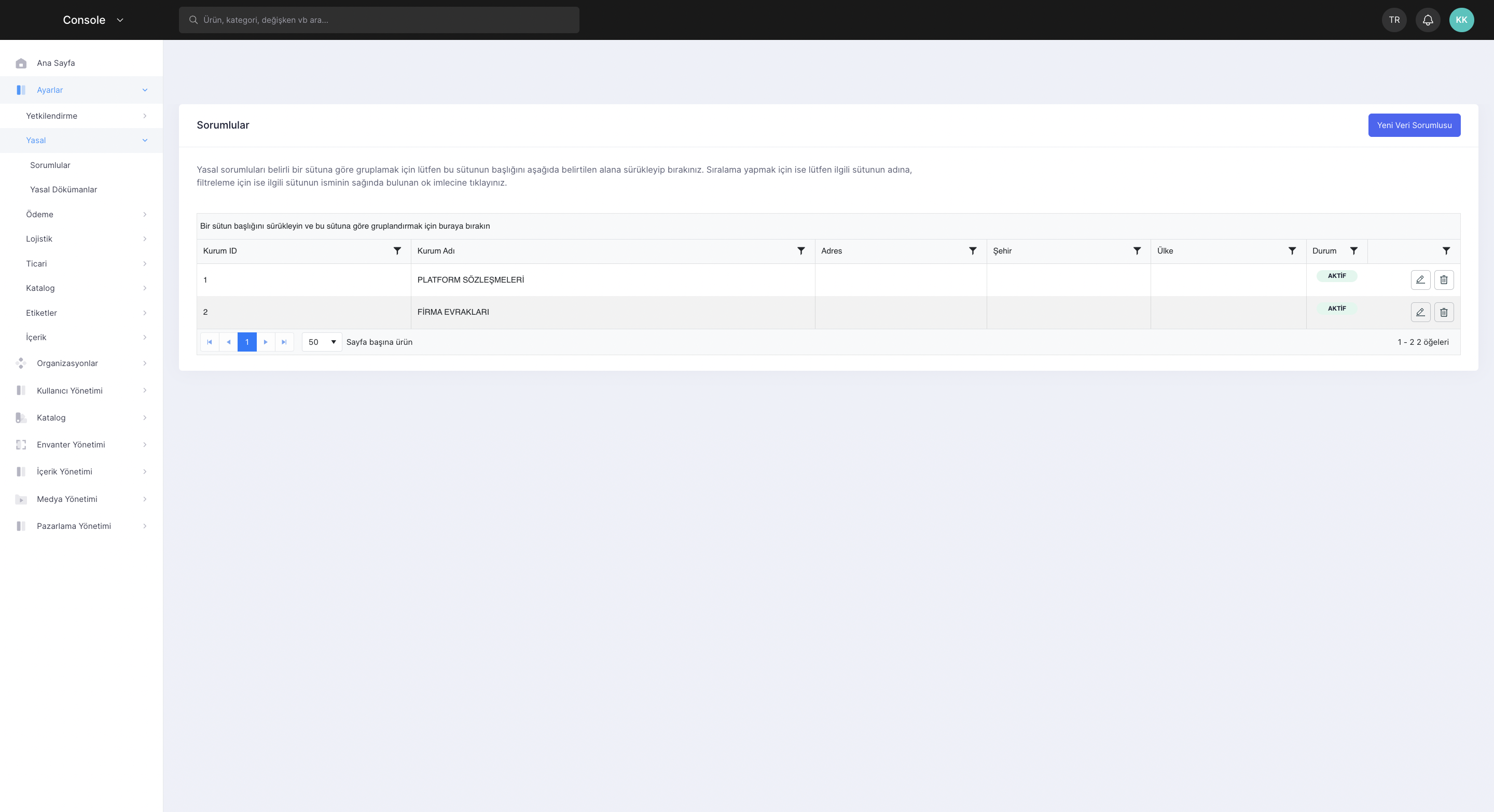Click the Envanter Yönetimi sidebar icon
Viewport: 1494px width, 812px height.
coord(21,444)
